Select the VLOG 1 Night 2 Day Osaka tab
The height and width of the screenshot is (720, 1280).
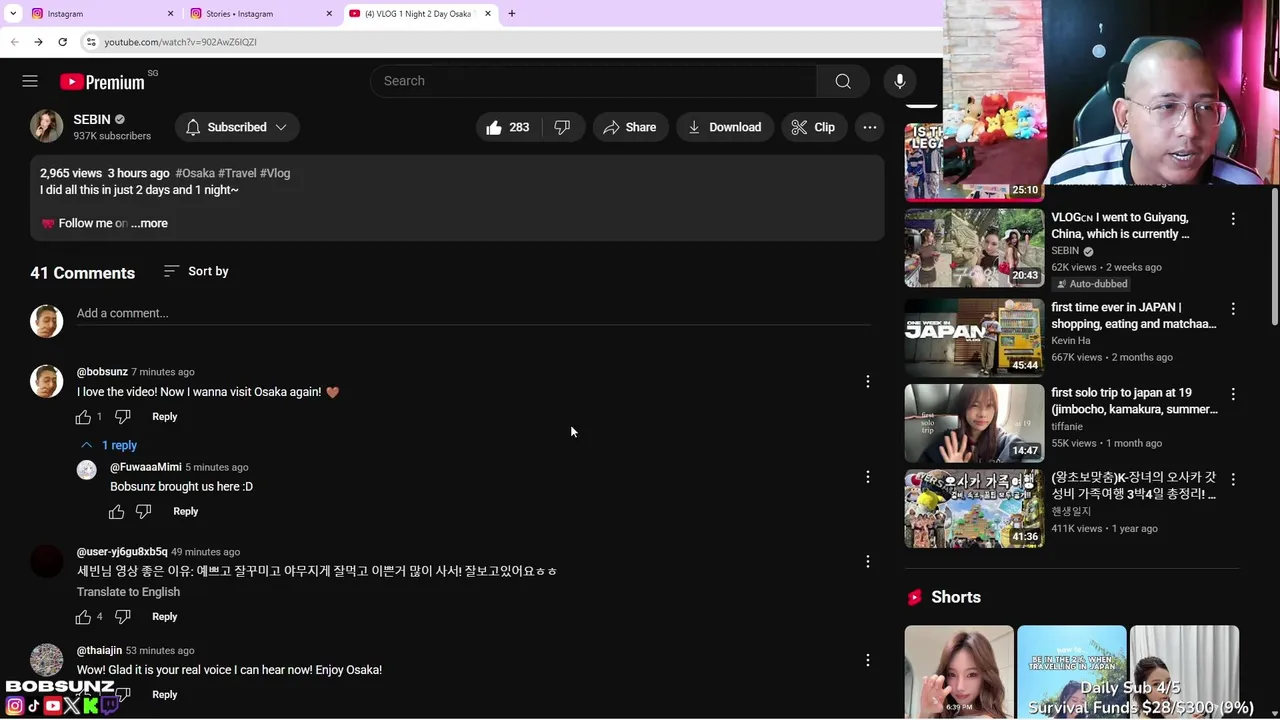tap(420, 14)
